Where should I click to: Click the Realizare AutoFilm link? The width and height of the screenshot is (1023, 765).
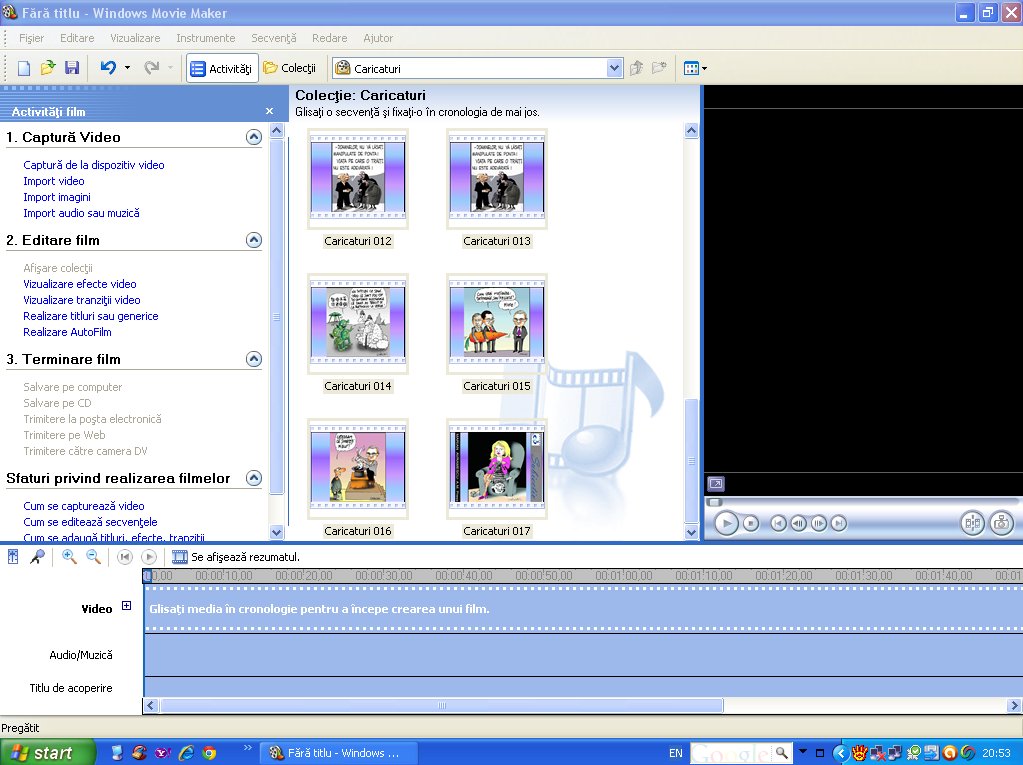tap(67, 332)
